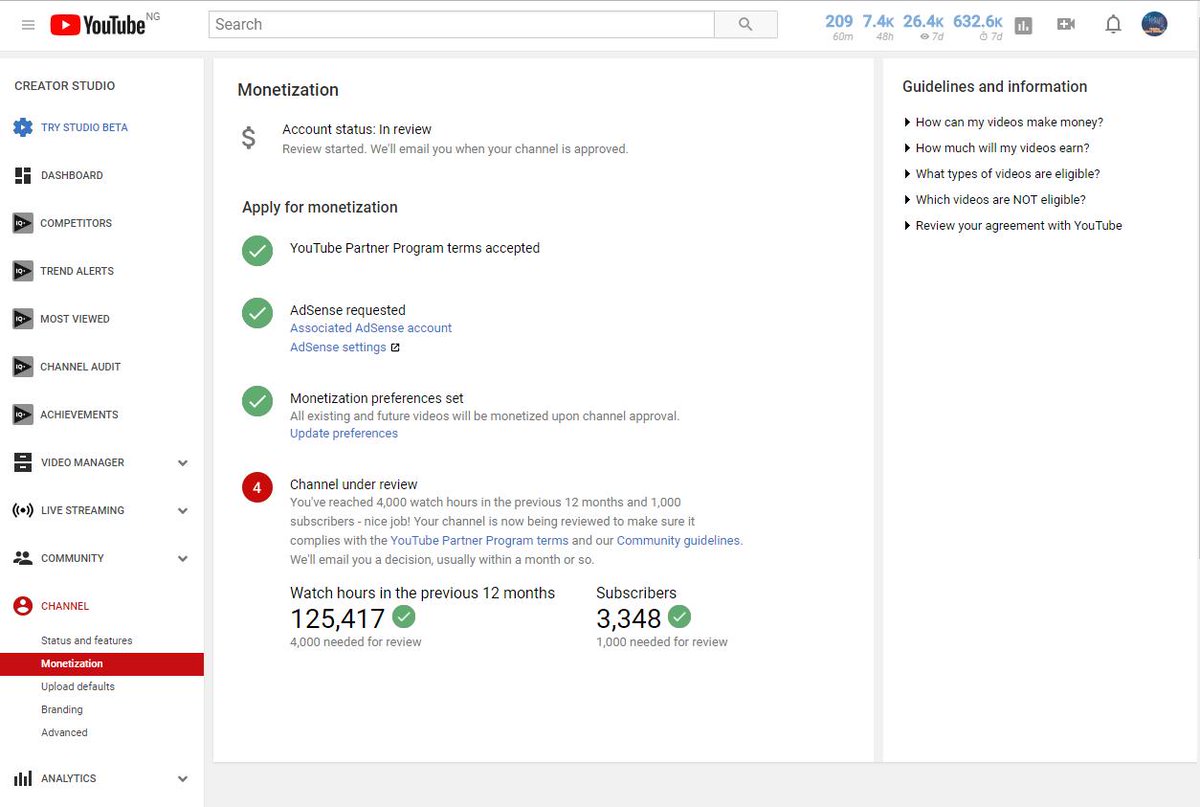Image resolution: width=1200 pixels, height=807 pixels.
Task: Click the 632.6K 7d watch time stat
Action: pos(978,27)
